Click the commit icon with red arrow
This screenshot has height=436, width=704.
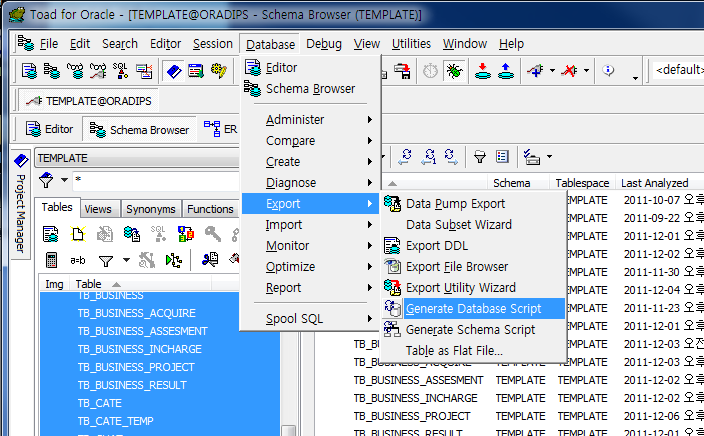(483, 70)
